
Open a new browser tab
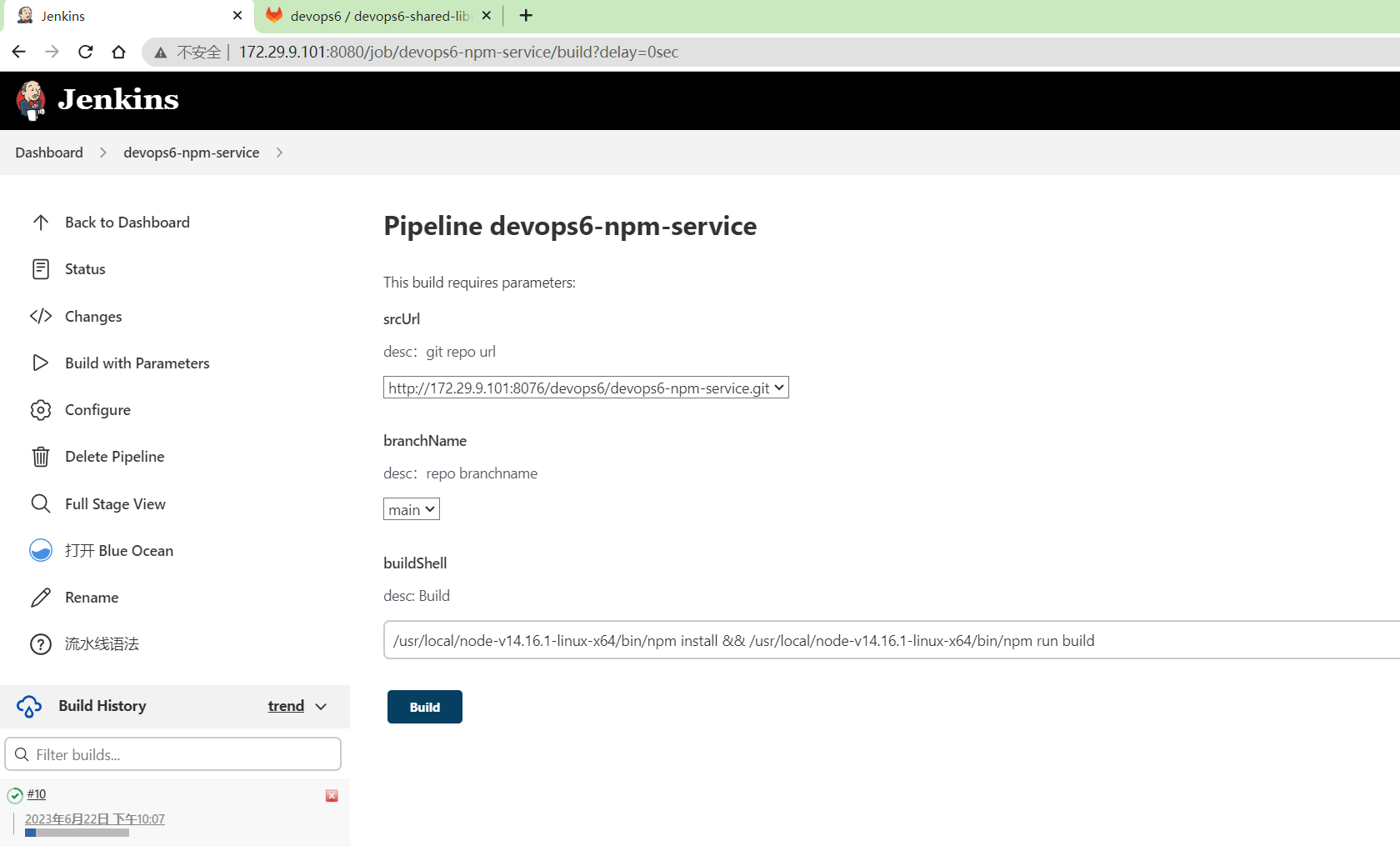tap(526, 16)
